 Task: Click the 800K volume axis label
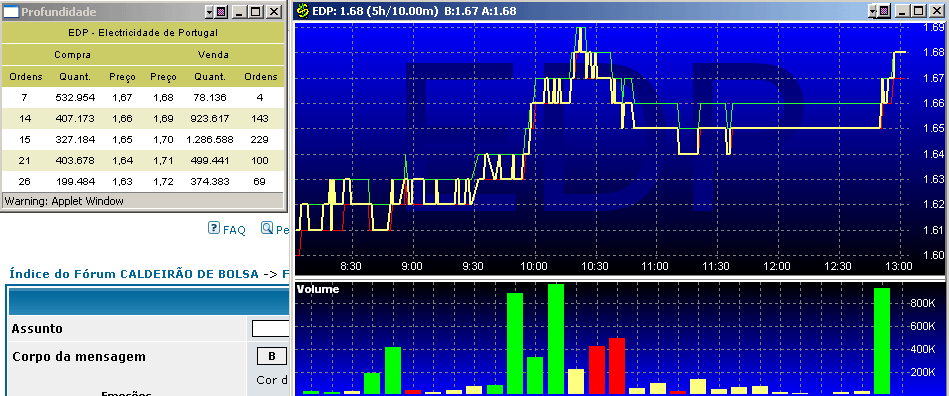click(922, 303)
